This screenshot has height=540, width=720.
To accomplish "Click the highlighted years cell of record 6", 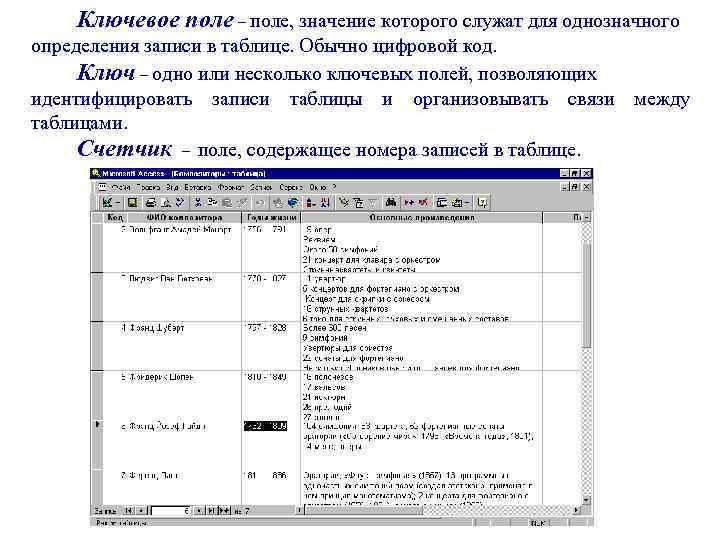I will coord(265,426).
